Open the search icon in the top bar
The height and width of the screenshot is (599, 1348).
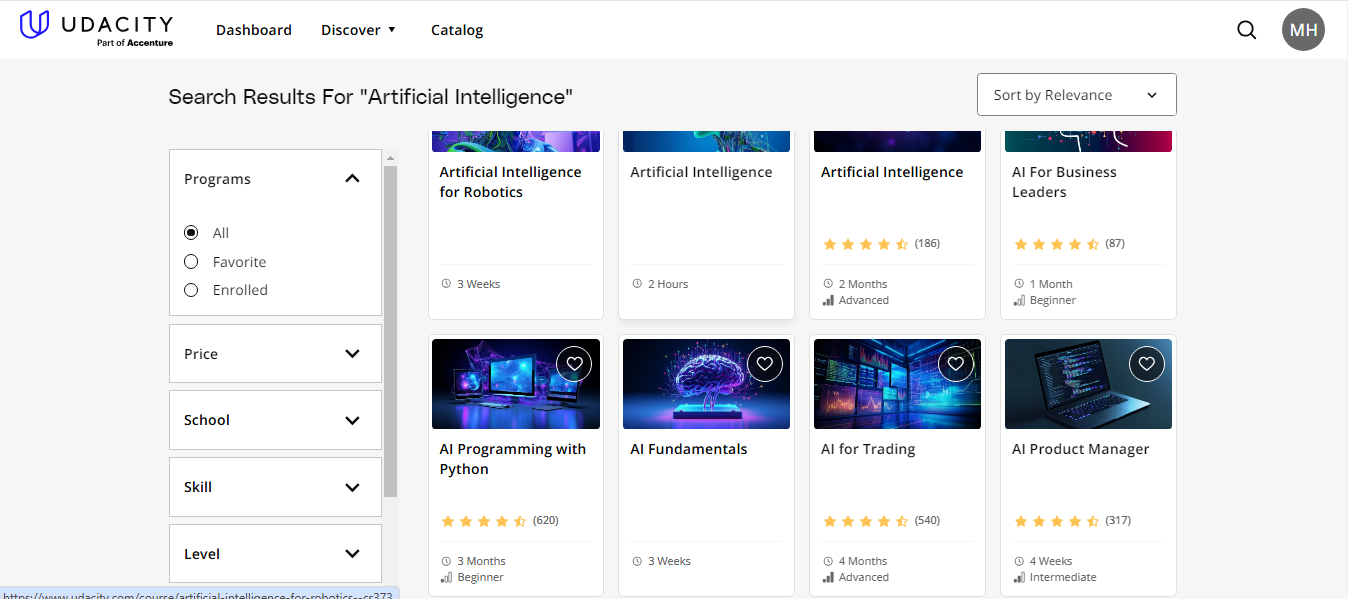pos(1246,29)
